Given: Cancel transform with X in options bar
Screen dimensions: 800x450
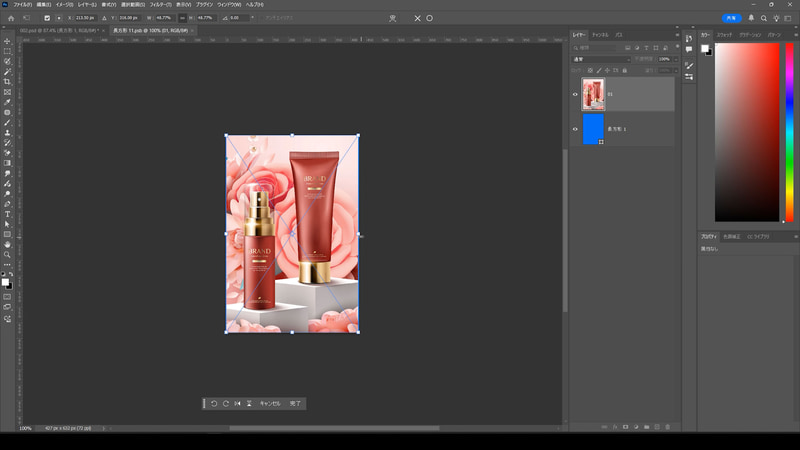Looking at the screenshot, I should (x=417, y=18).
